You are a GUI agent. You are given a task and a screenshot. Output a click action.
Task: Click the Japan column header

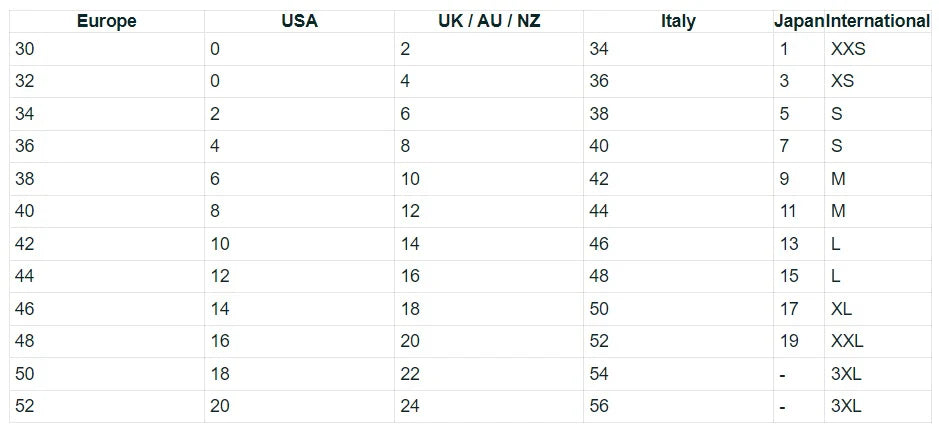click(799, 22)
